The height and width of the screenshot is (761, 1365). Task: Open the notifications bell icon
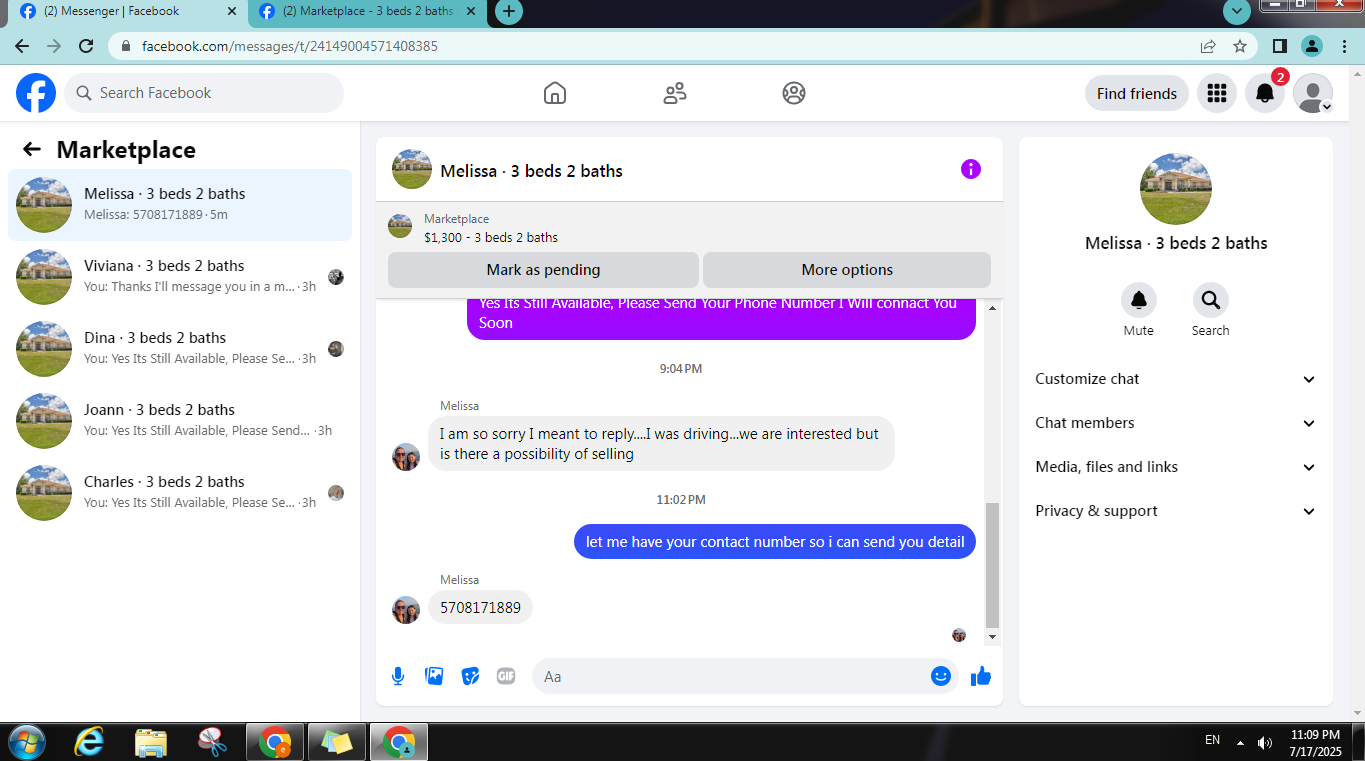pyautogui.click(x=1265, y=93)
